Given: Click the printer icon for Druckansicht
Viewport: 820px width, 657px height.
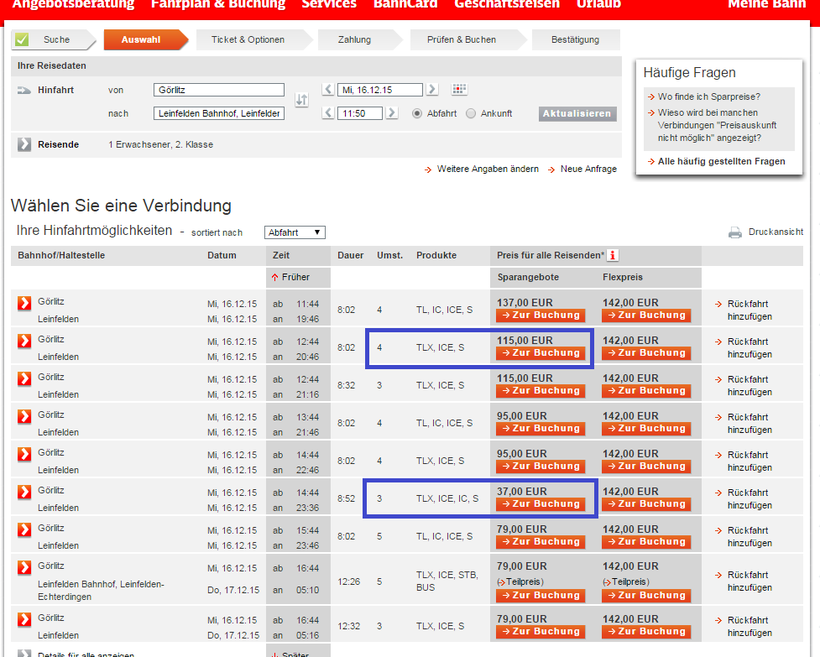Looking at the screenshot, I should 735,232.
